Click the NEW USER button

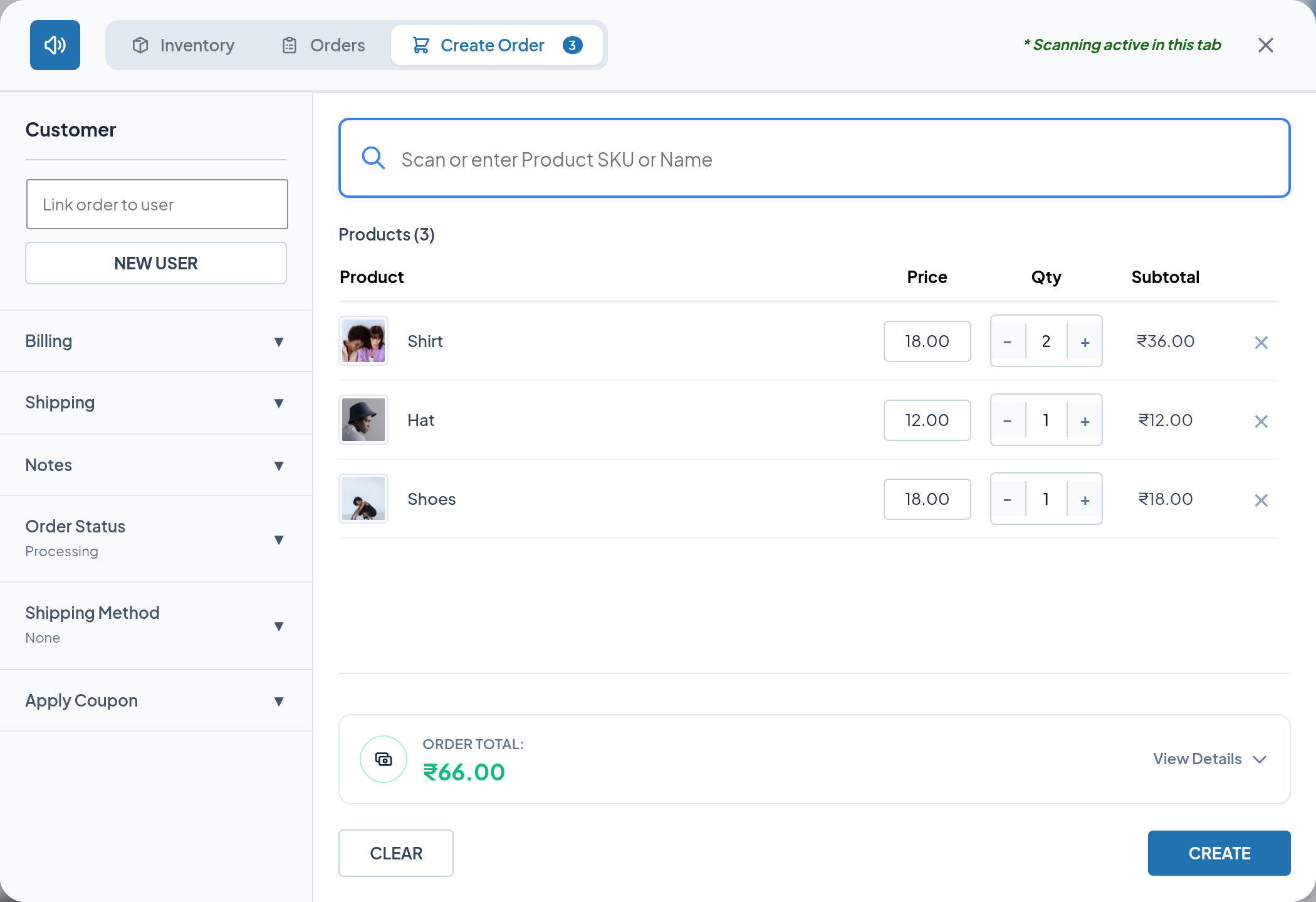point(156,263)
